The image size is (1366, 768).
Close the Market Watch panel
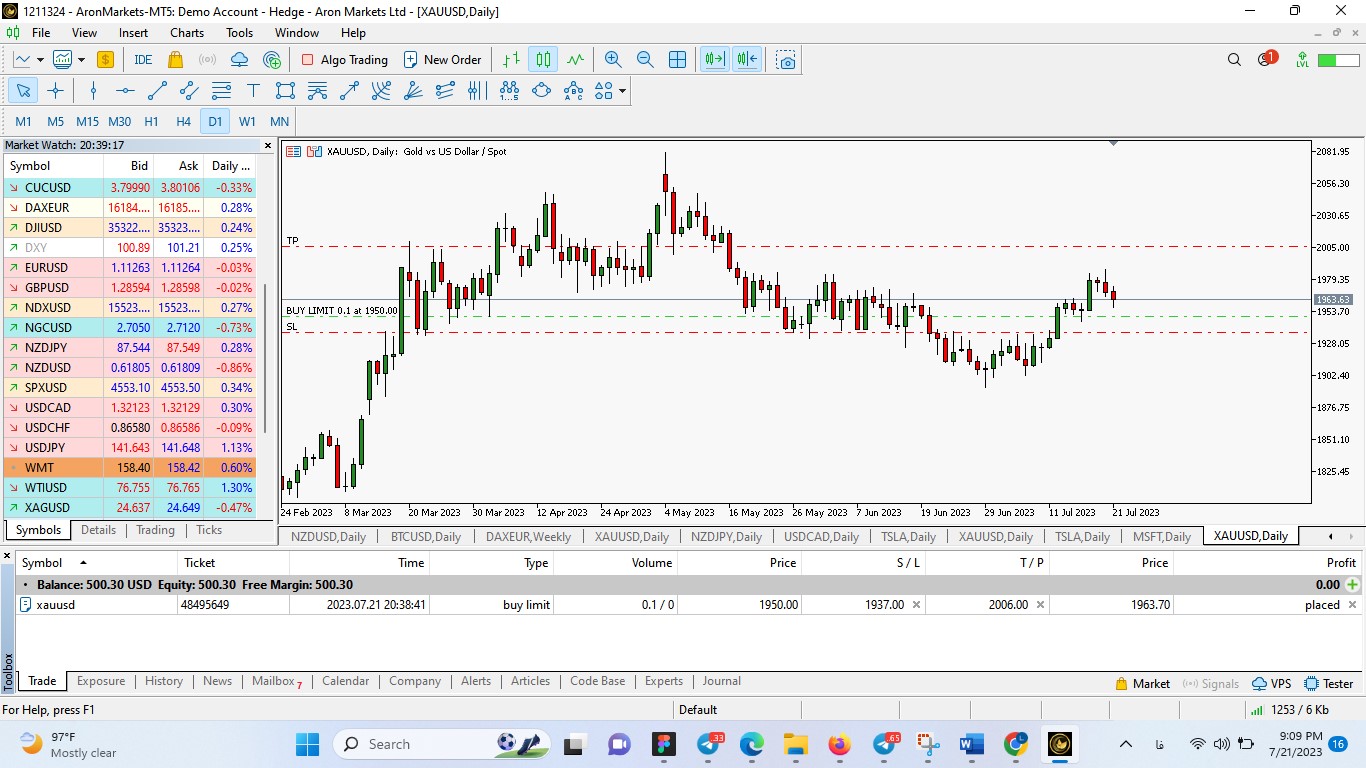click(x=267, y=145)
